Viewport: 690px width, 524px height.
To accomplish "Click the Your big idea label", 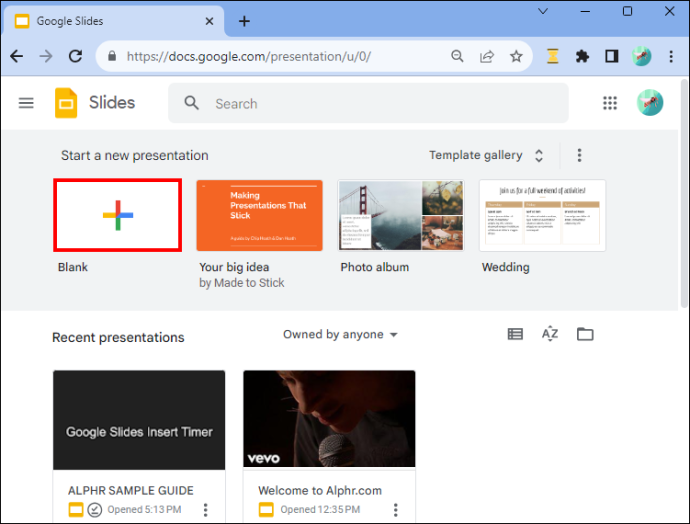I will tap(234, 267).
